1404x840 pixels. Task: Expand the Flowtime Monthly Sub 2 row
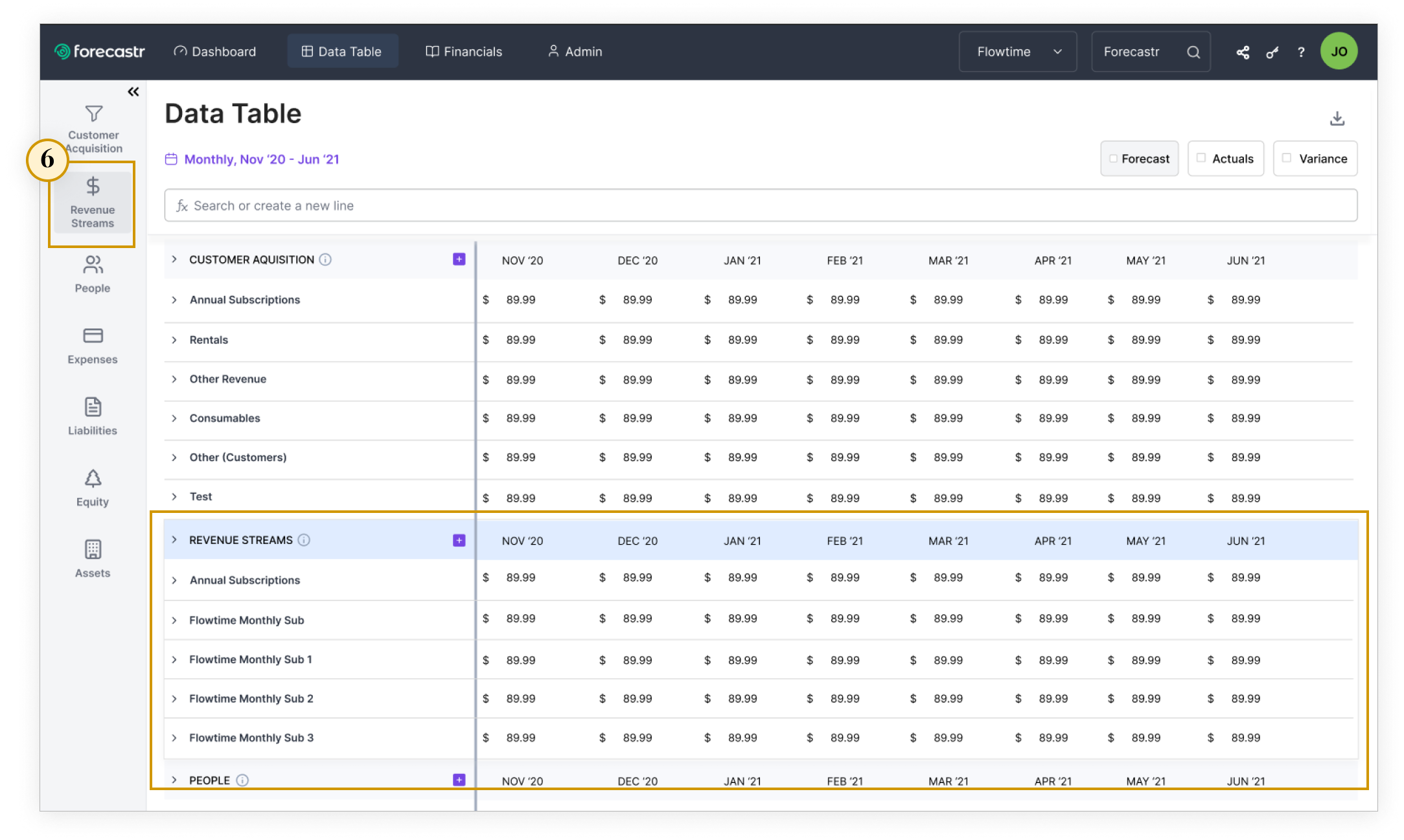click(174, 699)
